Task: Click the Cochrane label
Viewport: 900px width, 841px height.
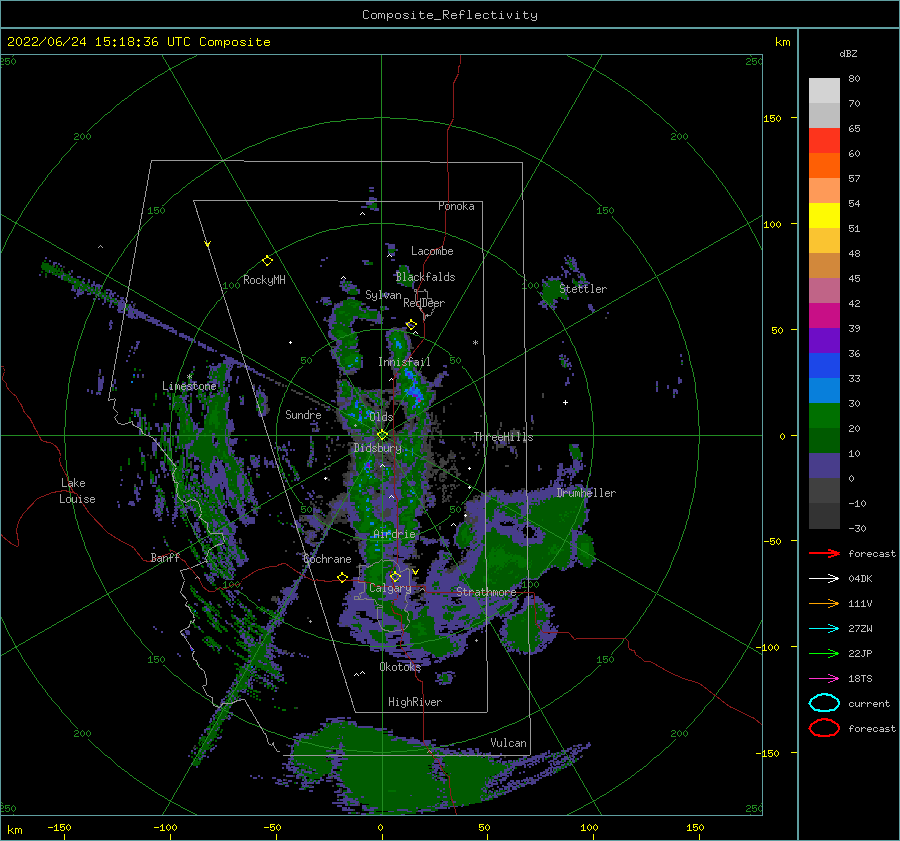Action: [327, 559]
